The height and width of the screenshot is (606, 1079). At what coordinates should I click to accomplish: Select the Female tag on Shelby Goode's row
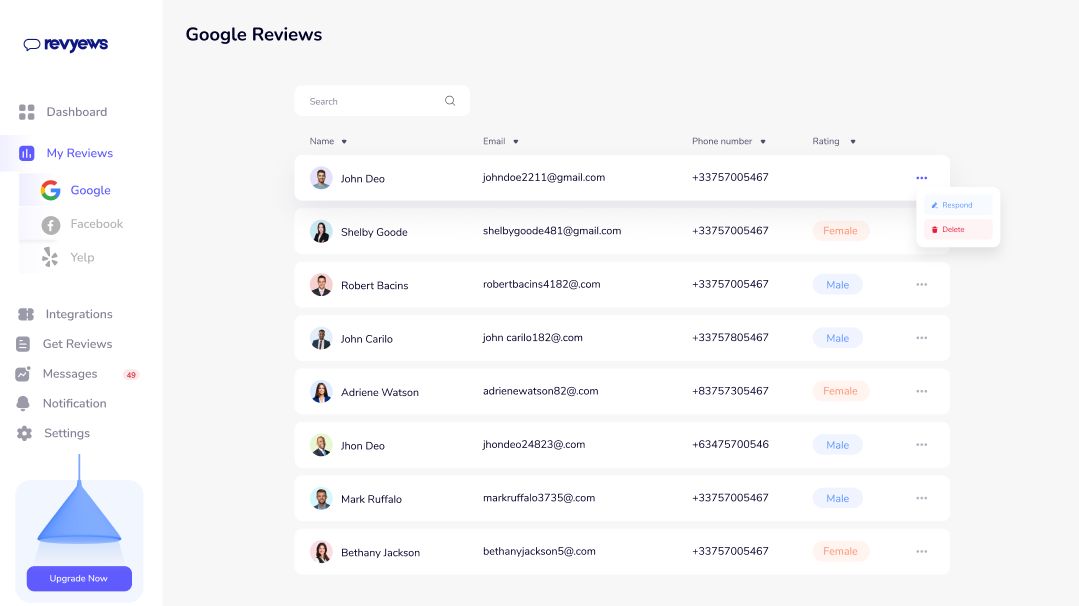pyautogui.click(x=840, y=230)
